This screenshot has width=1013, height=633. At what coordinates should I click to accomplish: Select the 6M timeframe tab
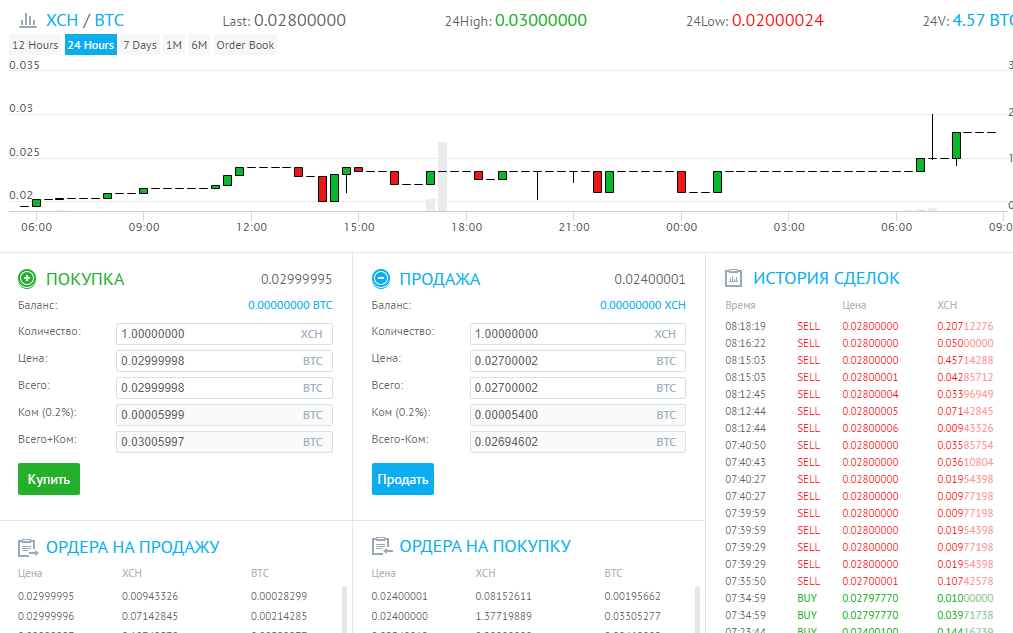pyautogui.click(x=198, y=44)
